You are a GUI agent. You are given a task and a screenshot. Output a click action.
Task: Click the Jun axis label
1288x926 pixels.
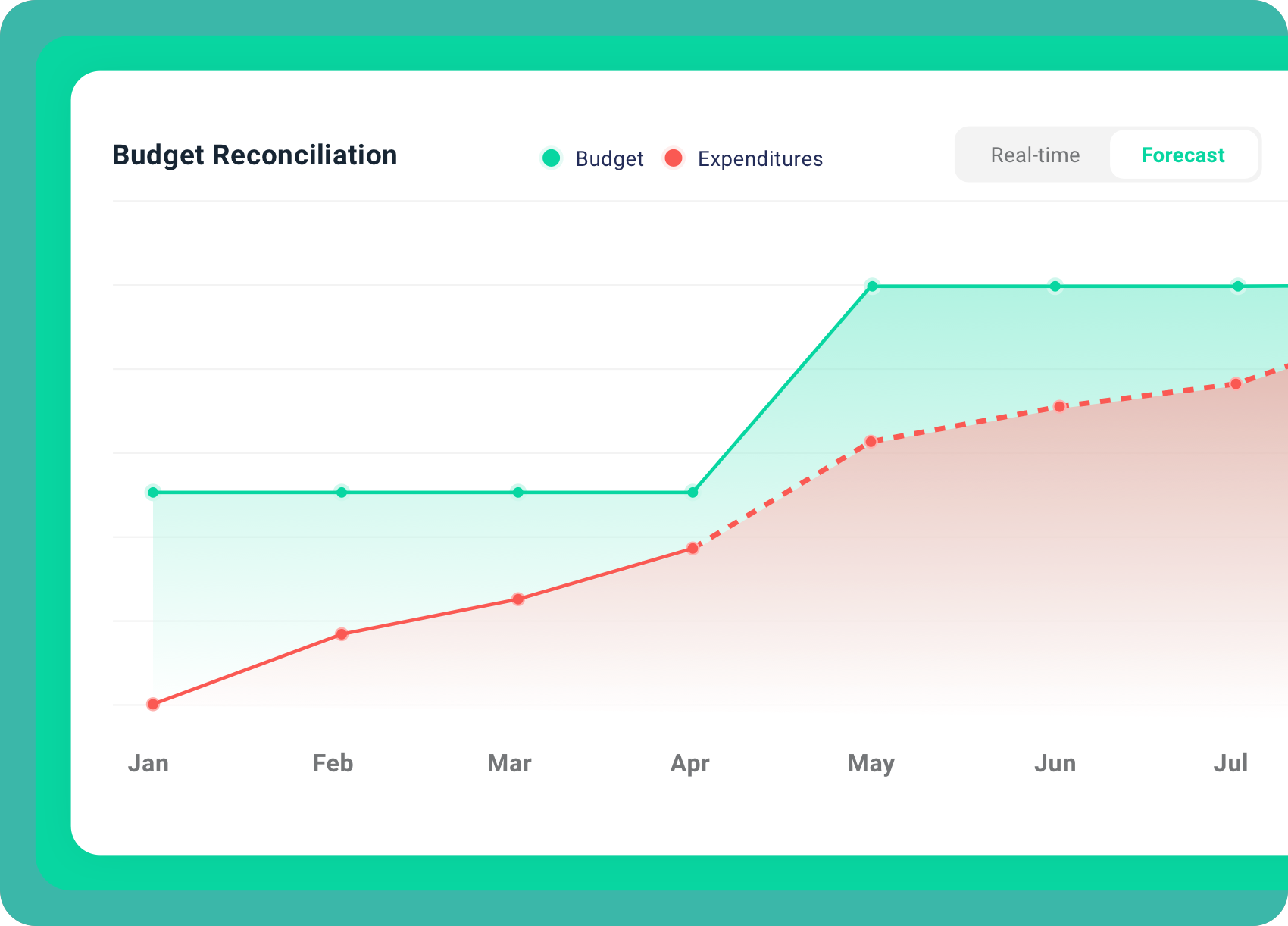pos(1055,763)
